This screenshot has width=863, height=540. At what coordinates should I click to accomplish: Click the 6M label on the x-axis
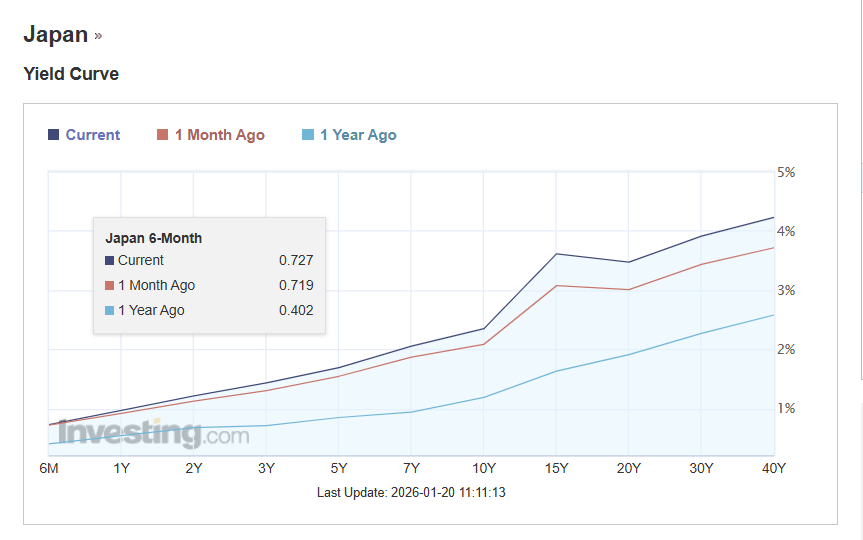(48, 468)
